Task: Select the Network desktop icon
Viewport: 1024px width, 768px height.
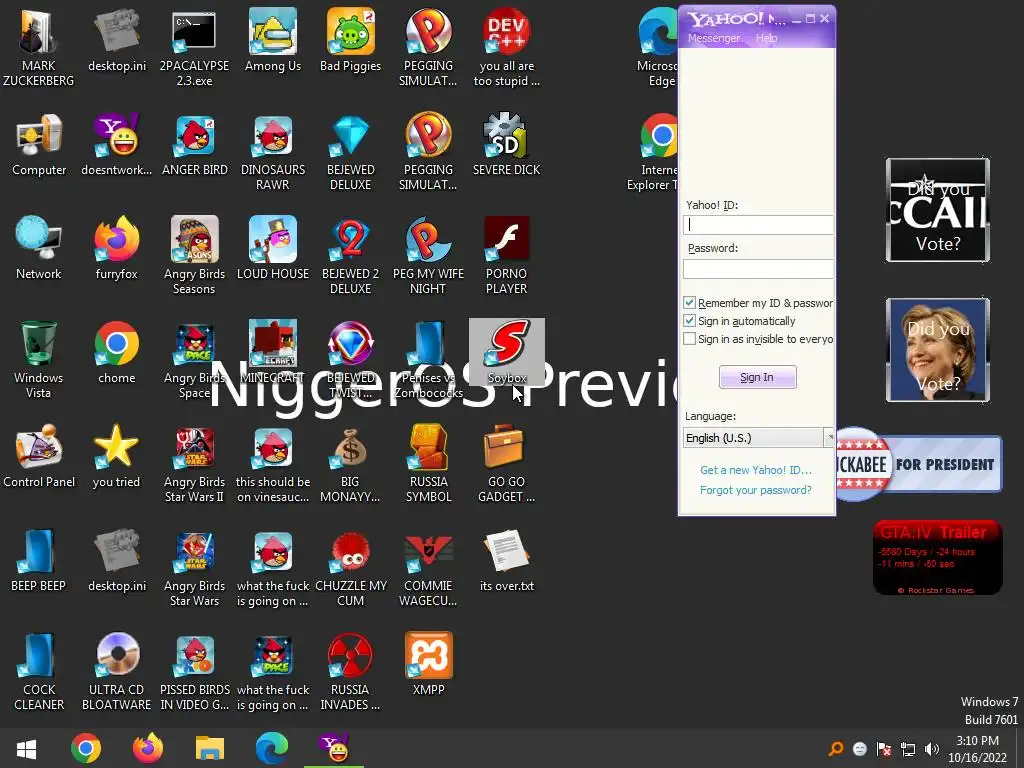Action: click(39, 248)
